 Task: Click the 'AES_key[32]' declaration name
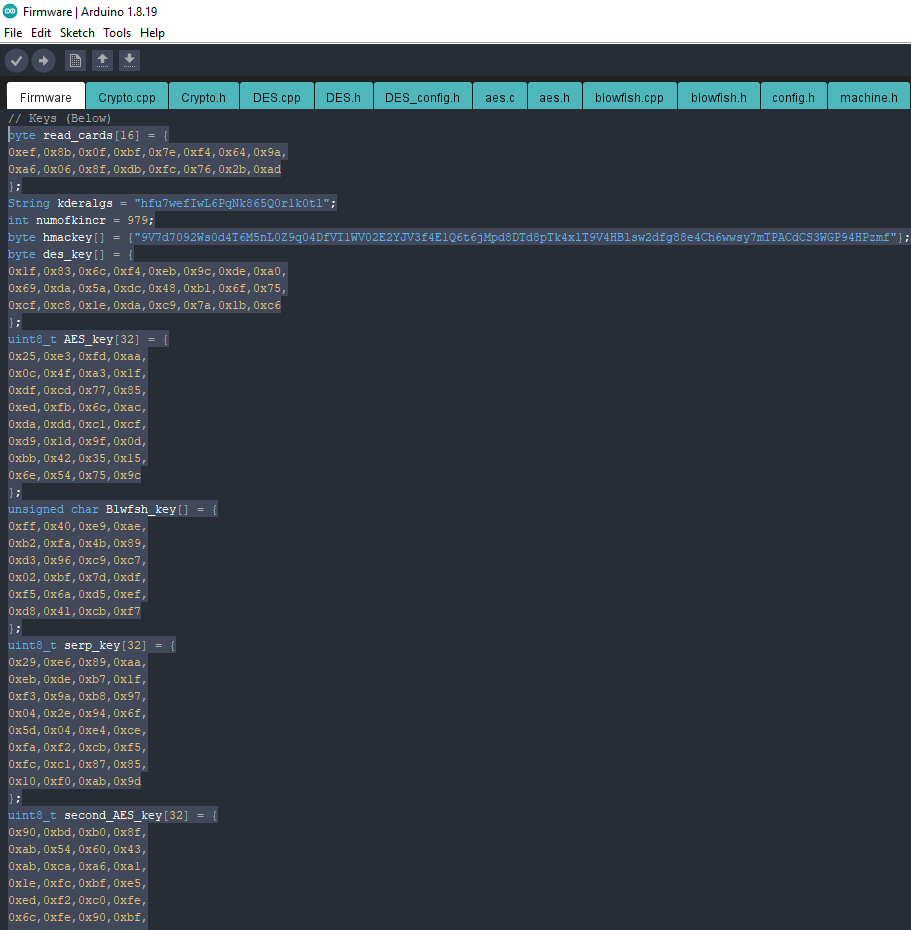pos(101,339)
